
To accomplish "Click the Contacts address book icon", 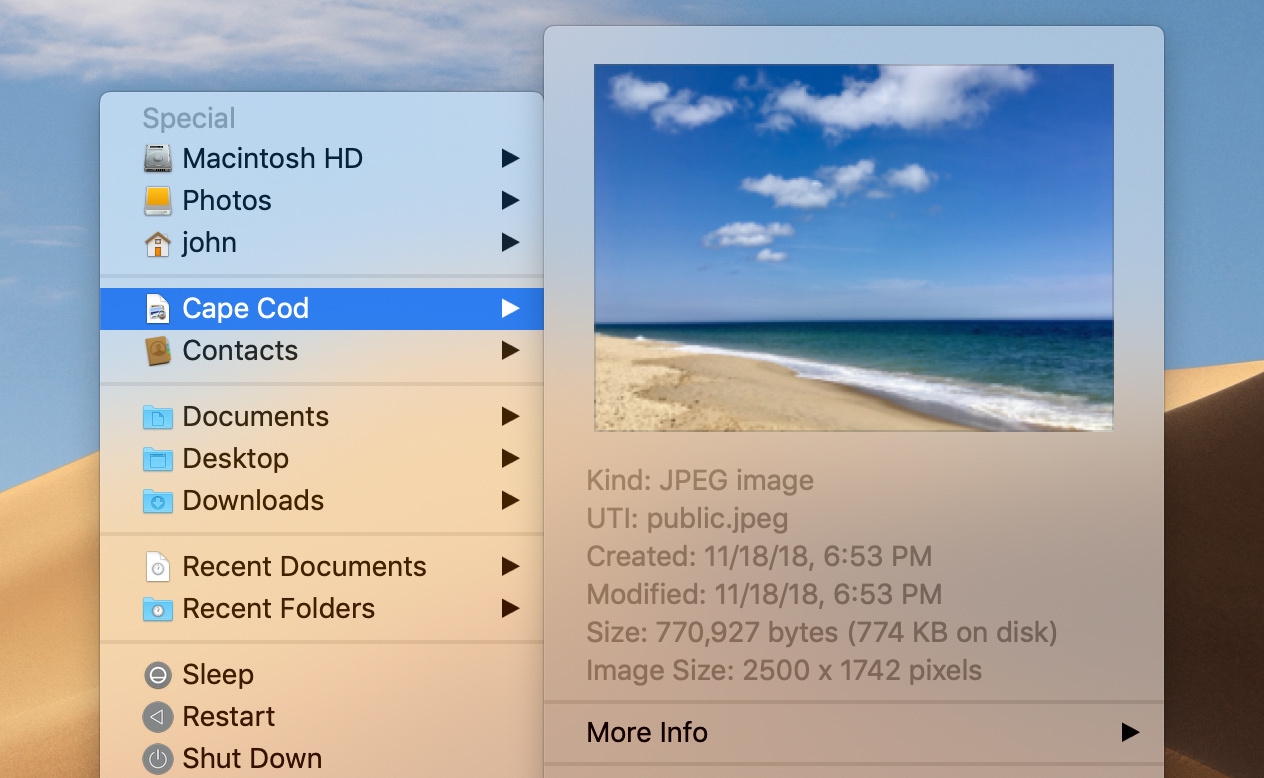I will (x=158, y=350).
